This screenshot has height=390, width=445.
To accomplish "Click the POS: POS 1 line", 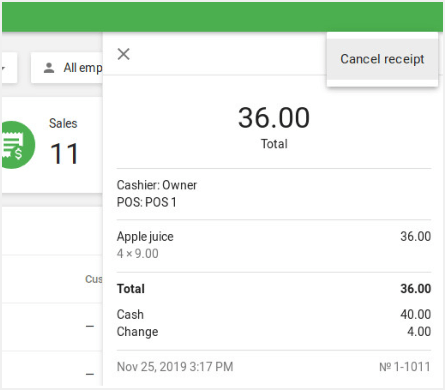I will (146, 202).
